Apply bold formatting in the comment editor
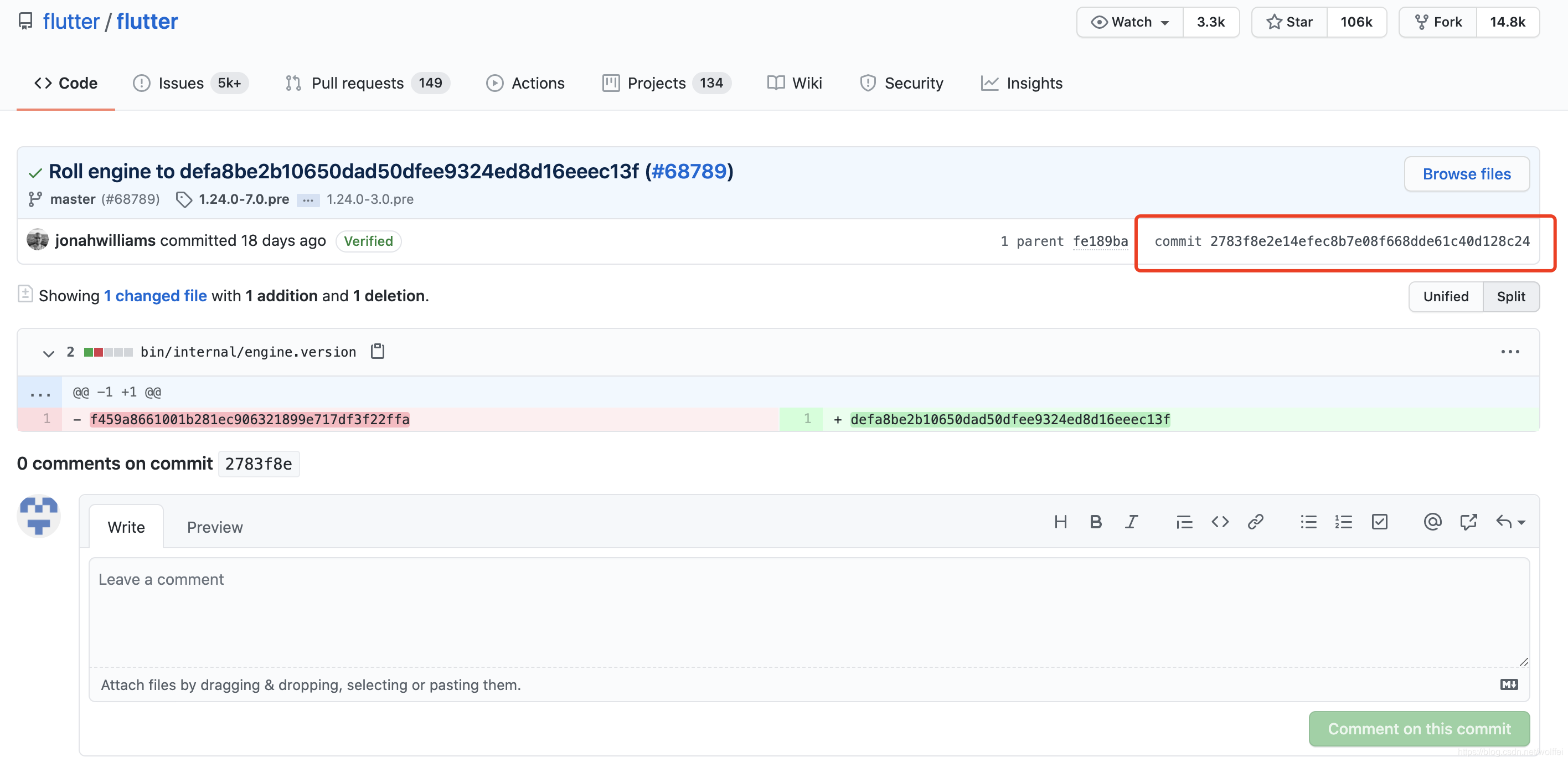The width and height of the screenshot is (1568, 762). tap(1096, 522)
